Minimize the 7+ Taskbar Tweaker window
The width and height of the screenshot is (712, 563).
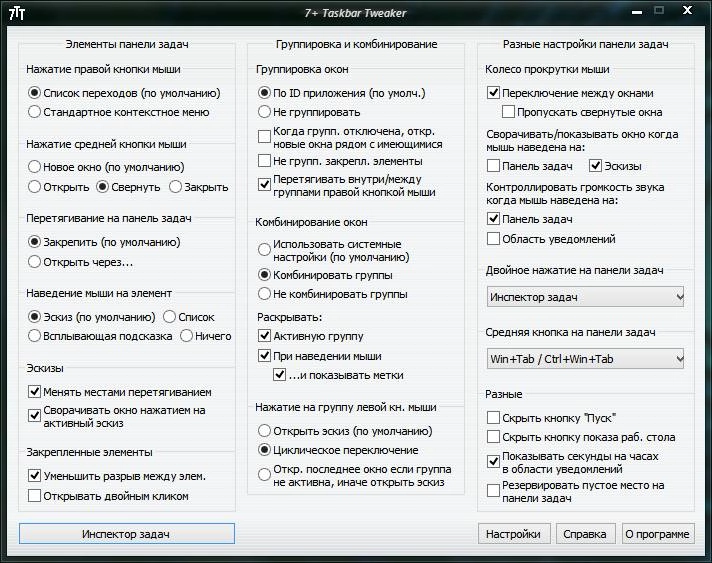point(637,12)
